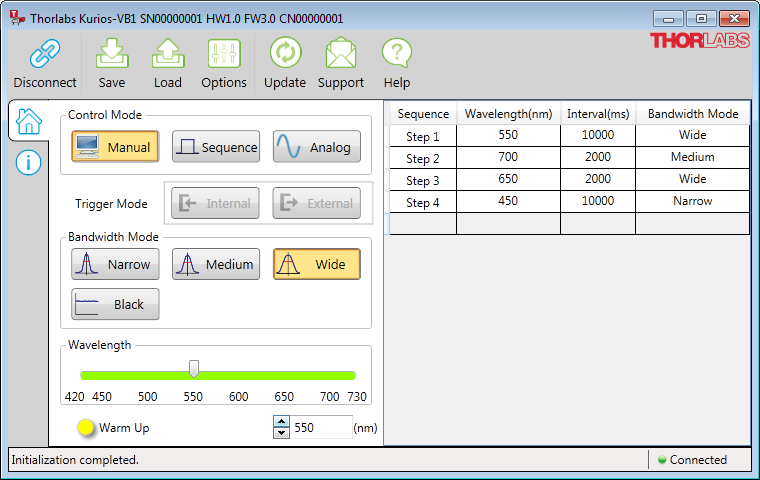The height and width of the screenshot is (480, 760).
Task: Click Step 1 interval cell 10000
Action: click(598, 135)
